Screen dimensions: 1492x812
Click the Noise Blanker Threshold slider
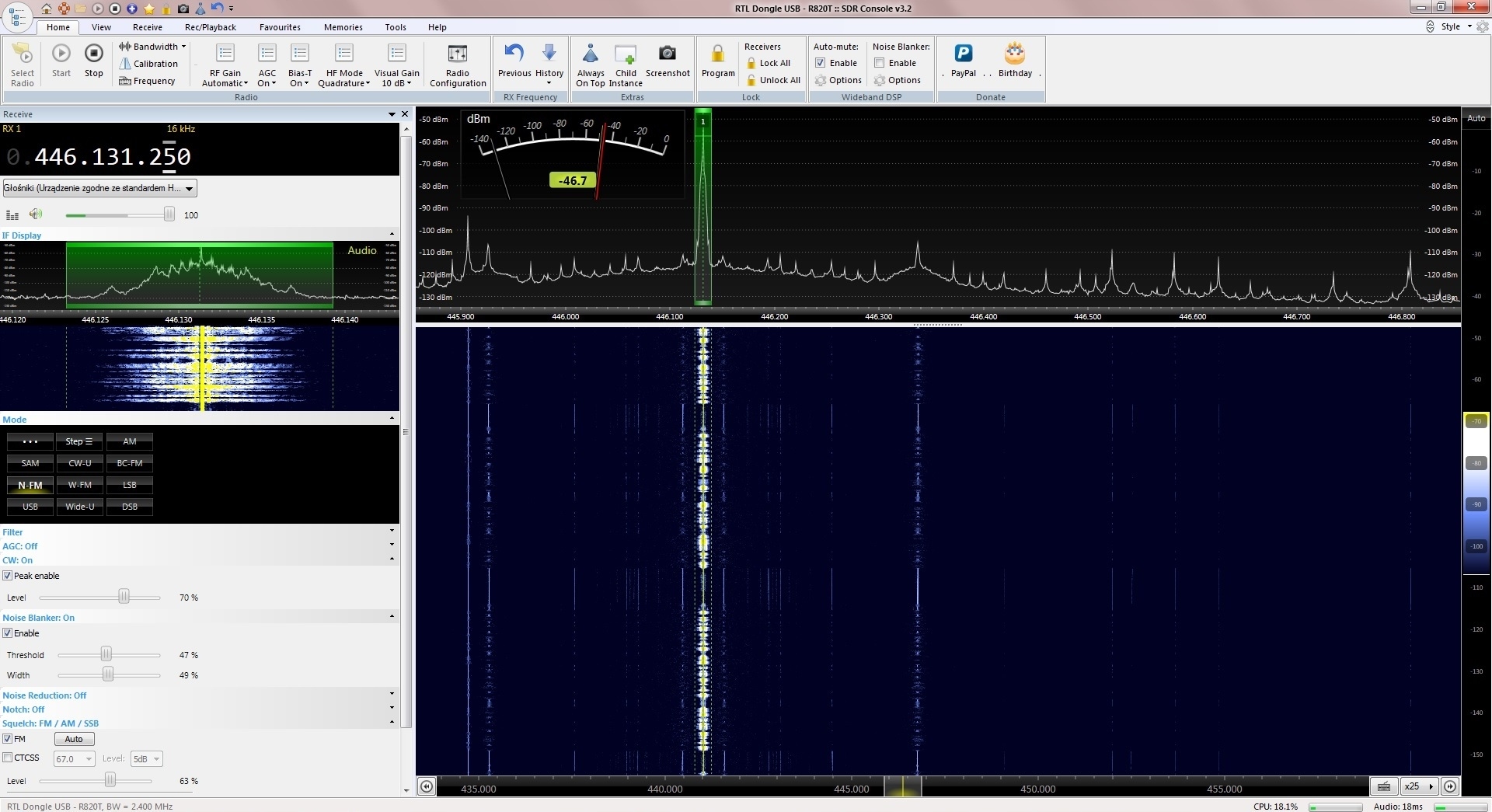[x=106, y=655]
